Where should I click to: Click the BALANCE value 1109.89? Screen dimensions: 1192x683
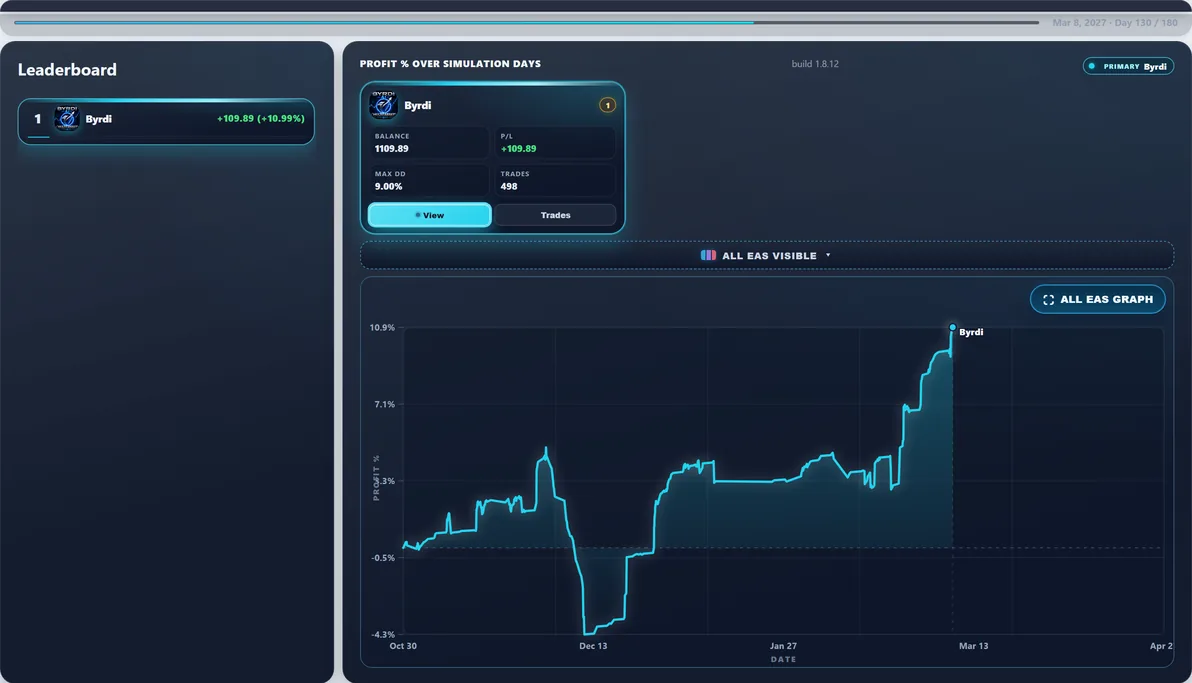point(392,149)
